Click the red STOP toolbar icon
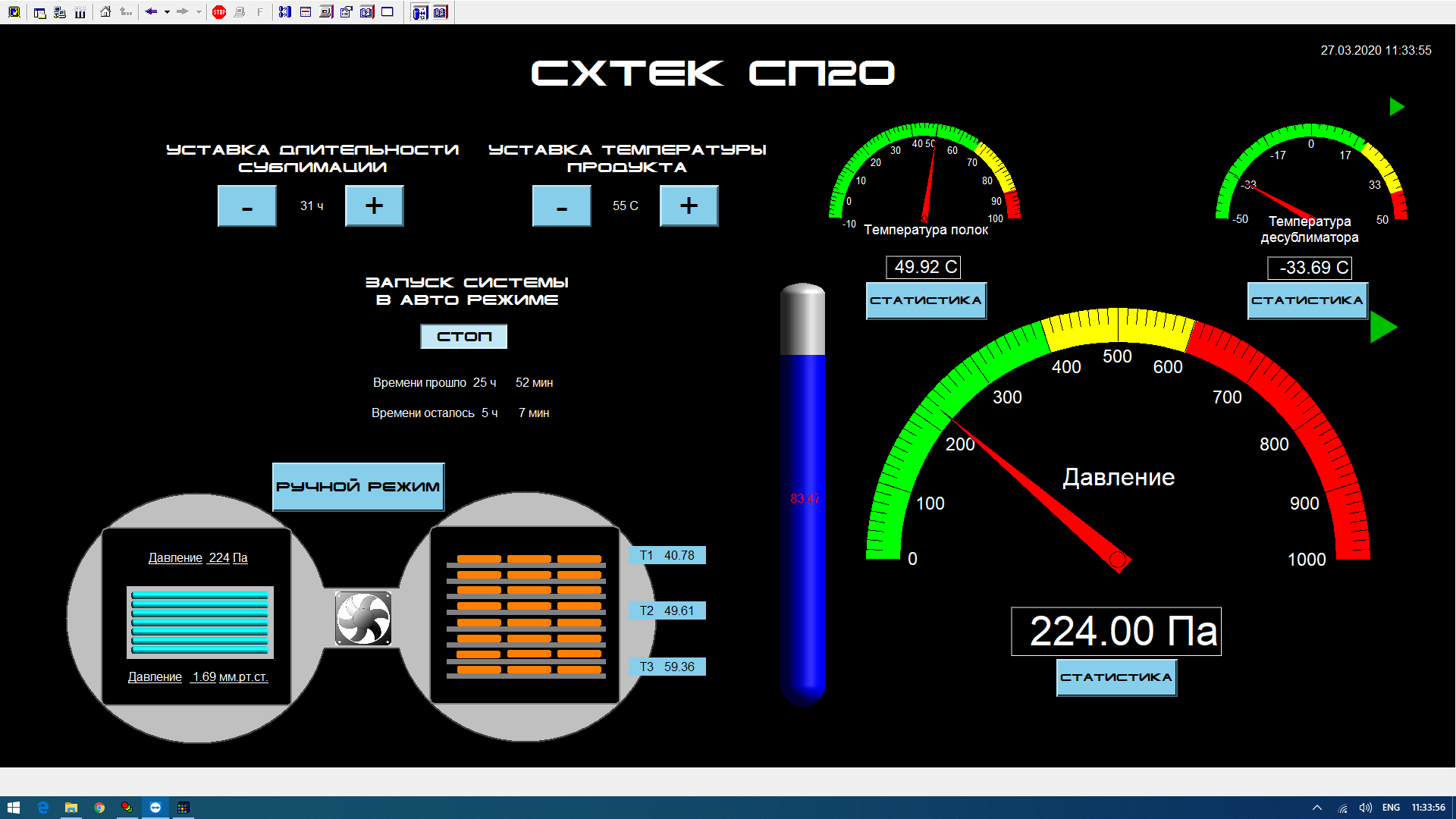The image size is (1456, 819). point(219,12)
